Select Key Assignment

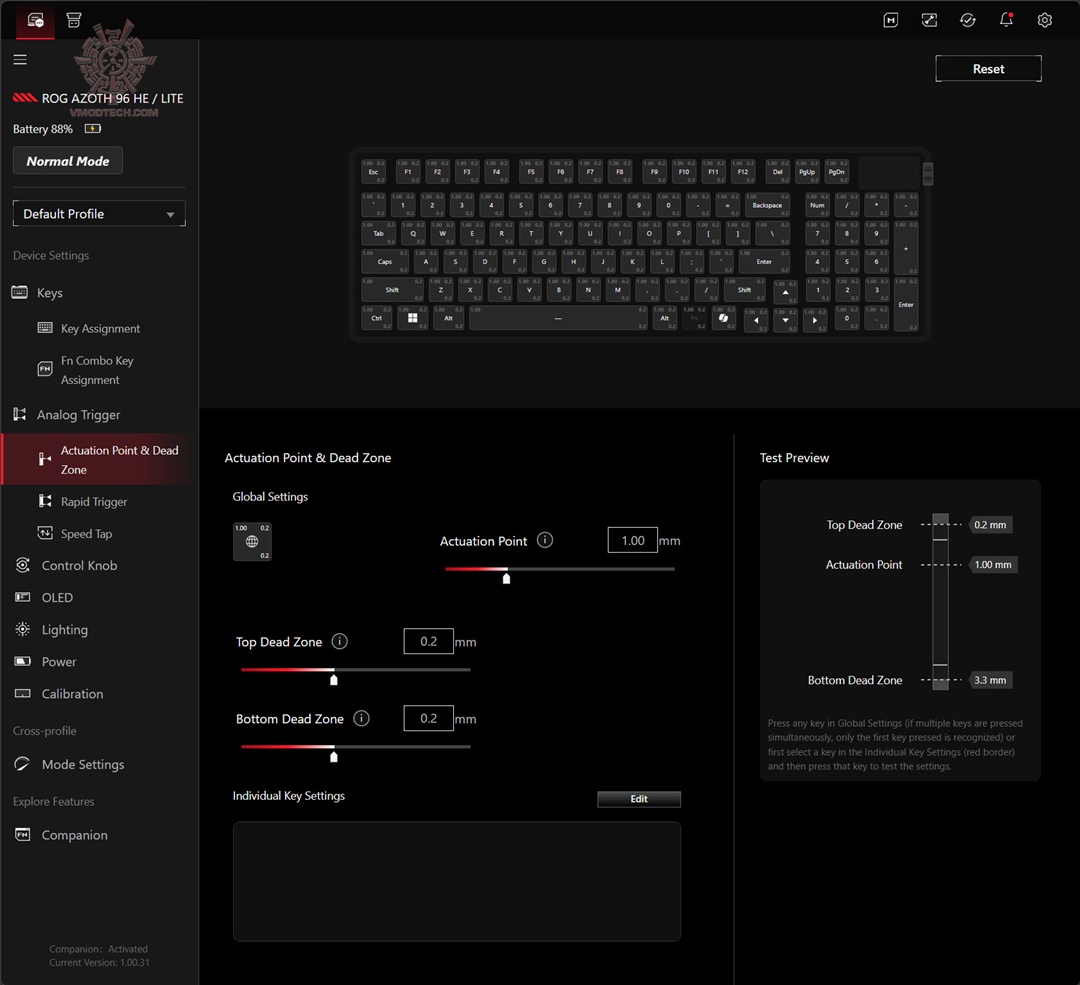[99, 329]
